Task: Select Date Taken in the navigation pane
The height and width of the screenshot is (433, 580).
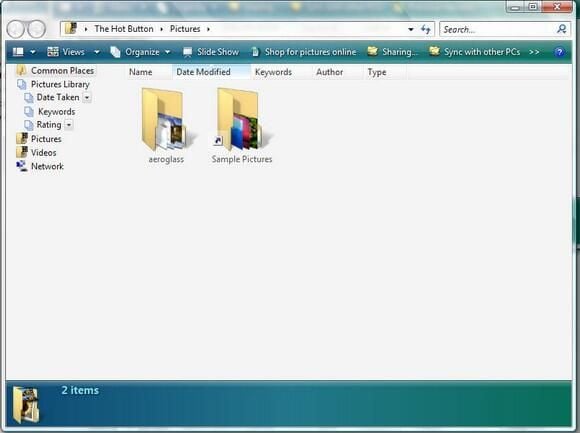Action: 58,98
